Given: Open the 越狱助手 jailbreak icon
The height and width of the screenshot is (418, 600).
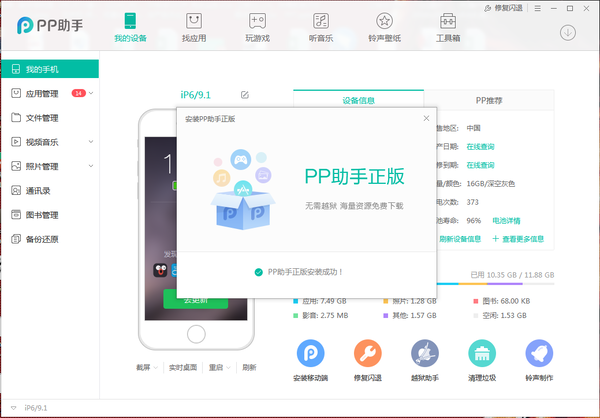Looking at the screenshot, I should [425, 353].
